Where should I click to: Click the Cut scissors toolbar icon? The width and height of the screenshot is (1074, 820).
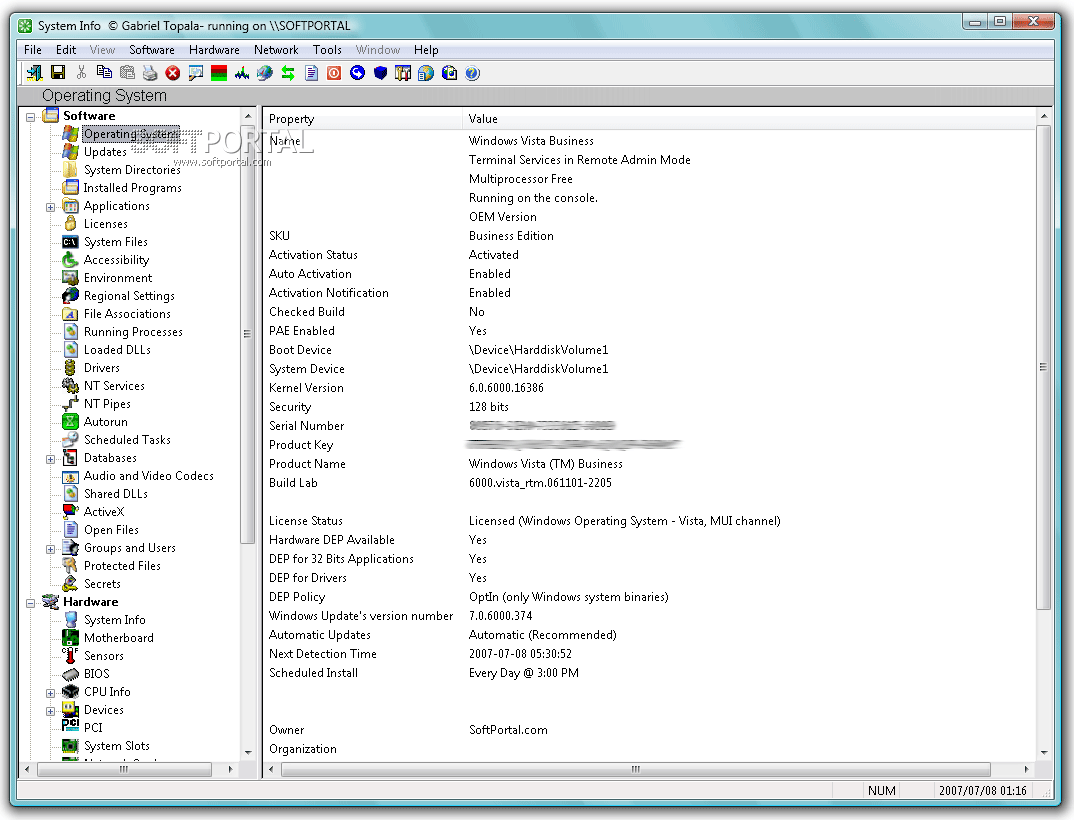(x=81, y=73)
